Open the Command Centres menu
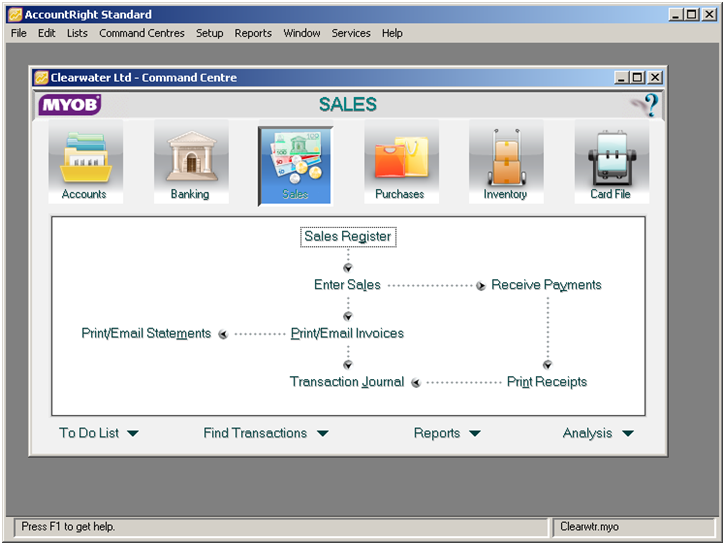725x545 pixels. point(141,33)
